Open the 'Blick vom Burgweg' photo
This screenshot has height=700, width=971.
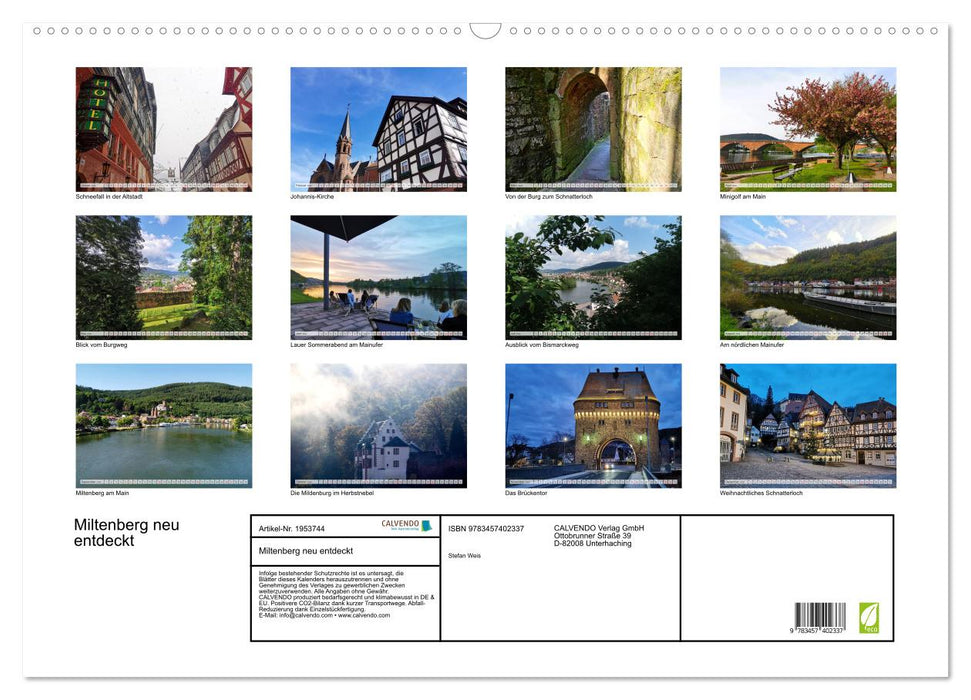pos(164,277)
